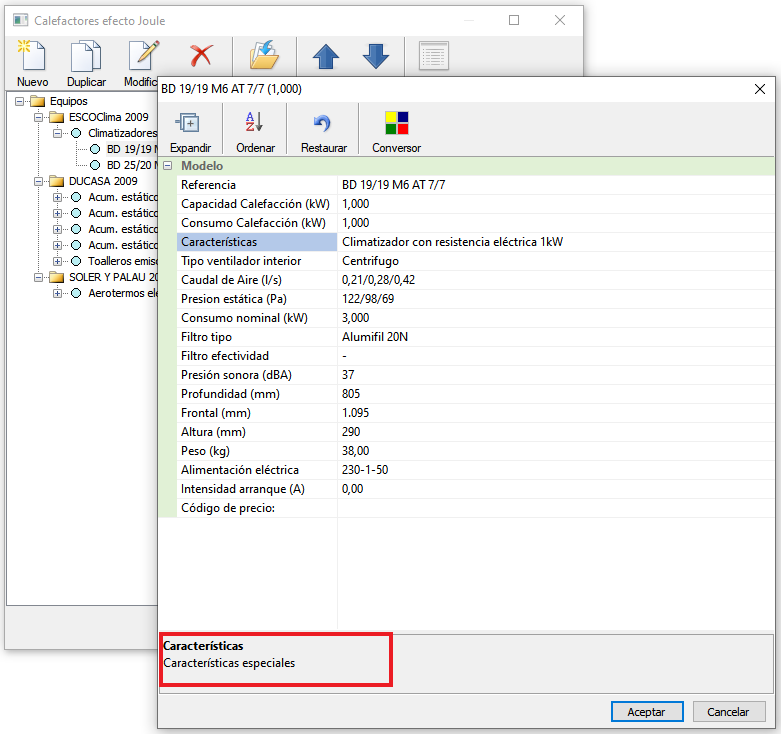Collapse the ESCOClima 2009 node
781x734 pixels.
(x=38, y=117)
